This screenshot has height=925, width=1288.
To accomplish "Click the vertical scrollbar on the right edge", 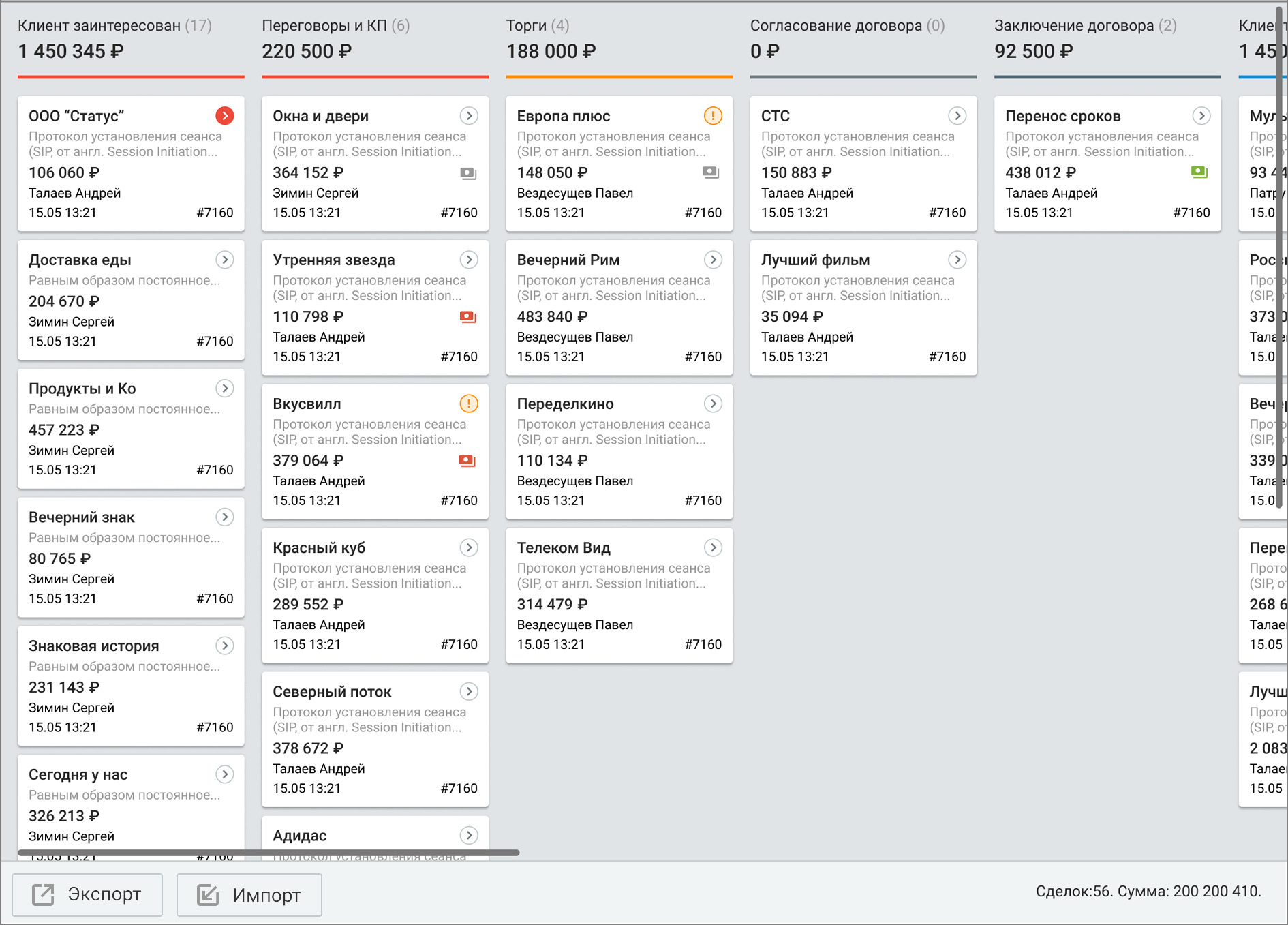I will click(x=1279, y=257).
